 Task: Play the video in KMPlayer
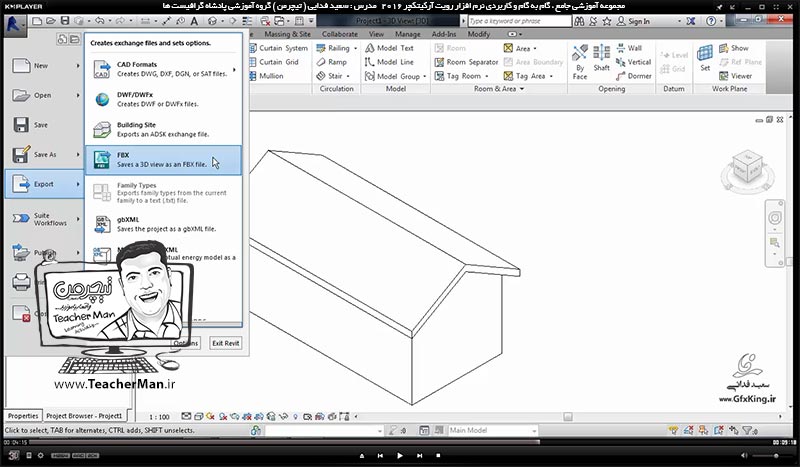point(399,455)
